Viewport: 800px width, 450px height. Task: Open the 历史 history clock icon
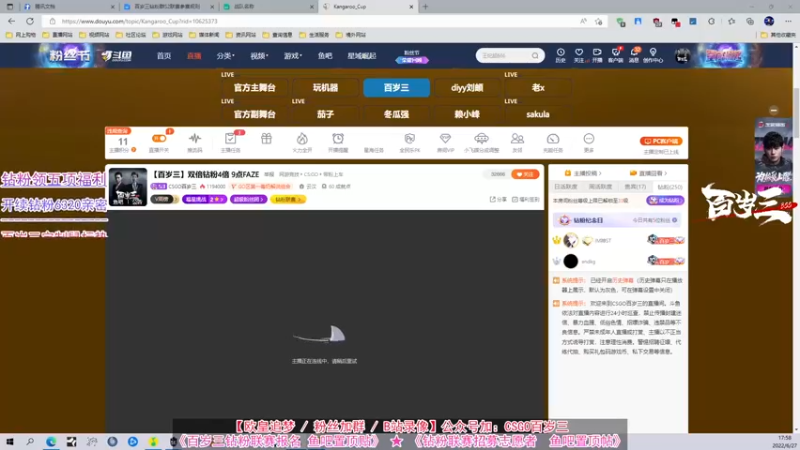[x=560, y=53]
